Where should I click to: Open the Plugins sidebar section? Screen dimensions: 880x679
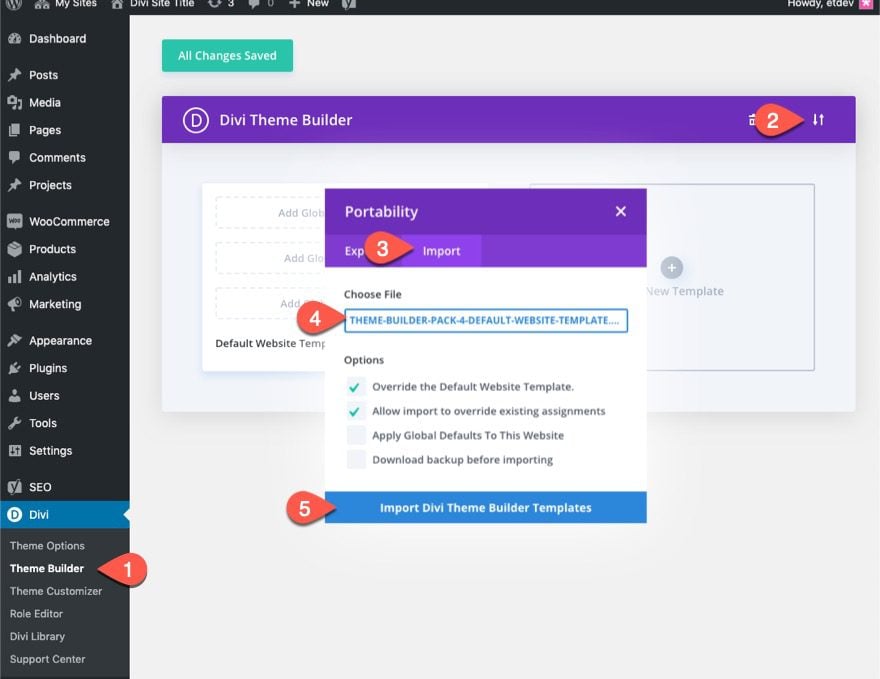48,368
